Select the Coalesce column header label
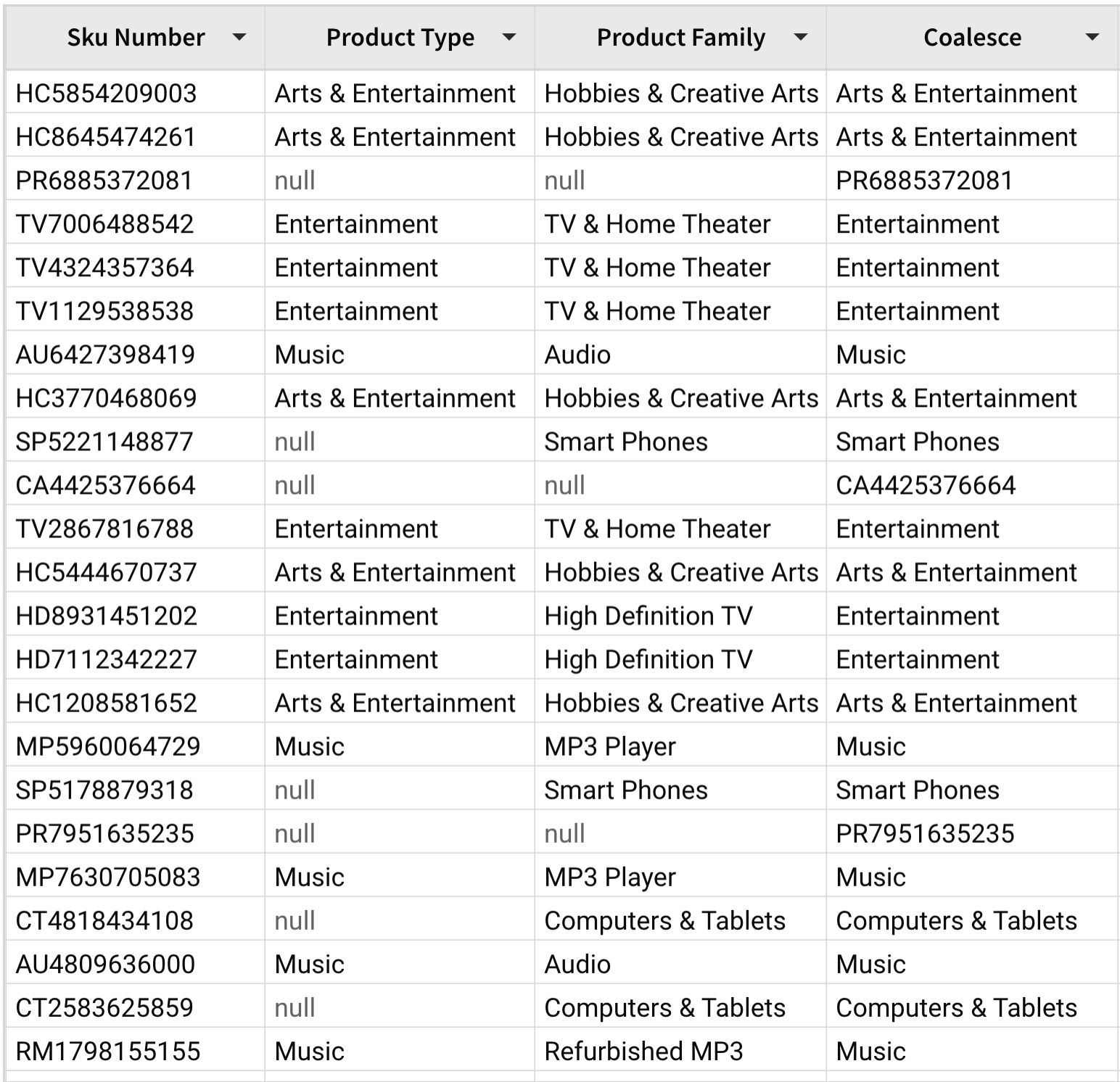Screen dimensions: 1120x1082 [972, 38]
